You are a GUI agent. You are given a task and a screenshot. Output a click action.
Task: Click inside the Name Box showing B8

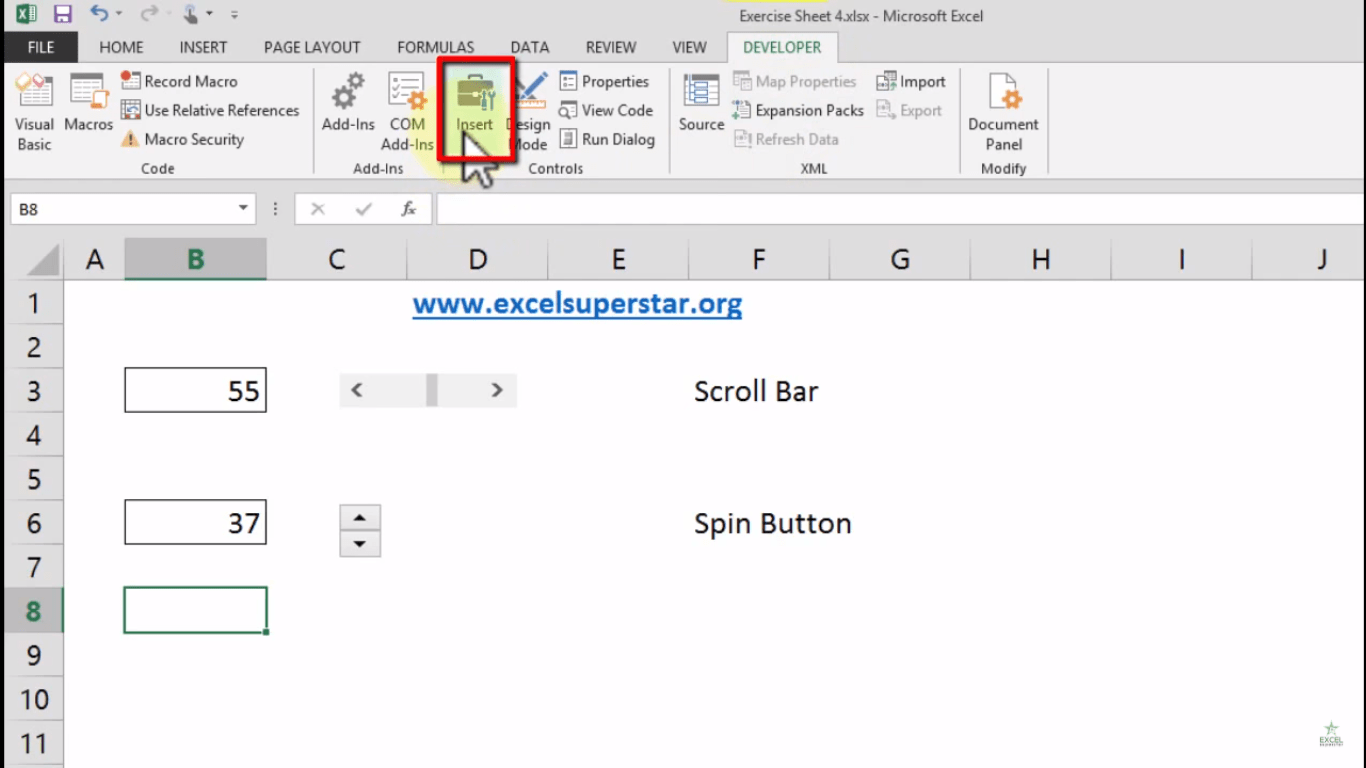pyautogui.click(x=122, y=209)
